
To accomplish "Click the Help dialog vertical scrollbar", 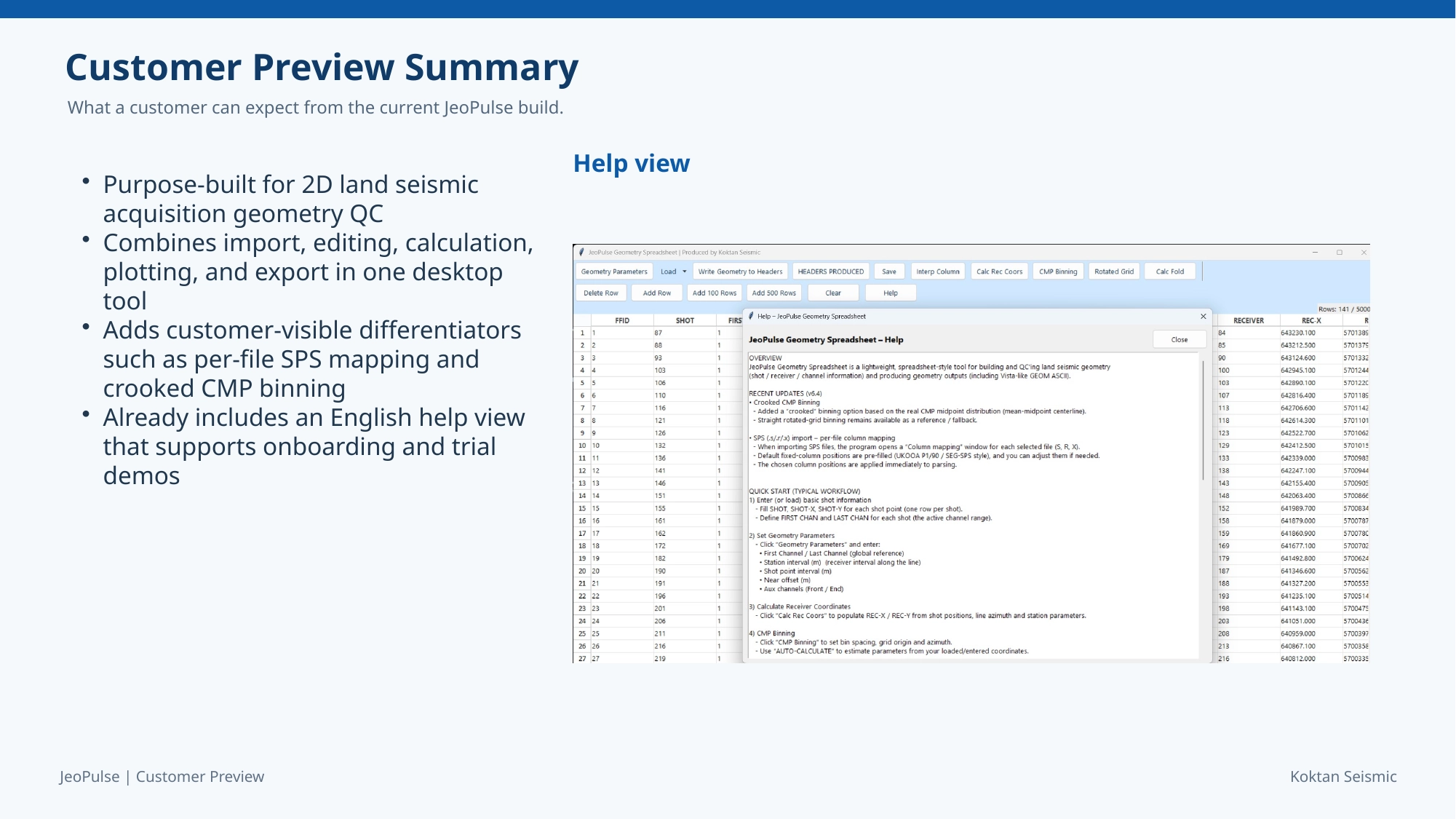I will (1203, 419).
